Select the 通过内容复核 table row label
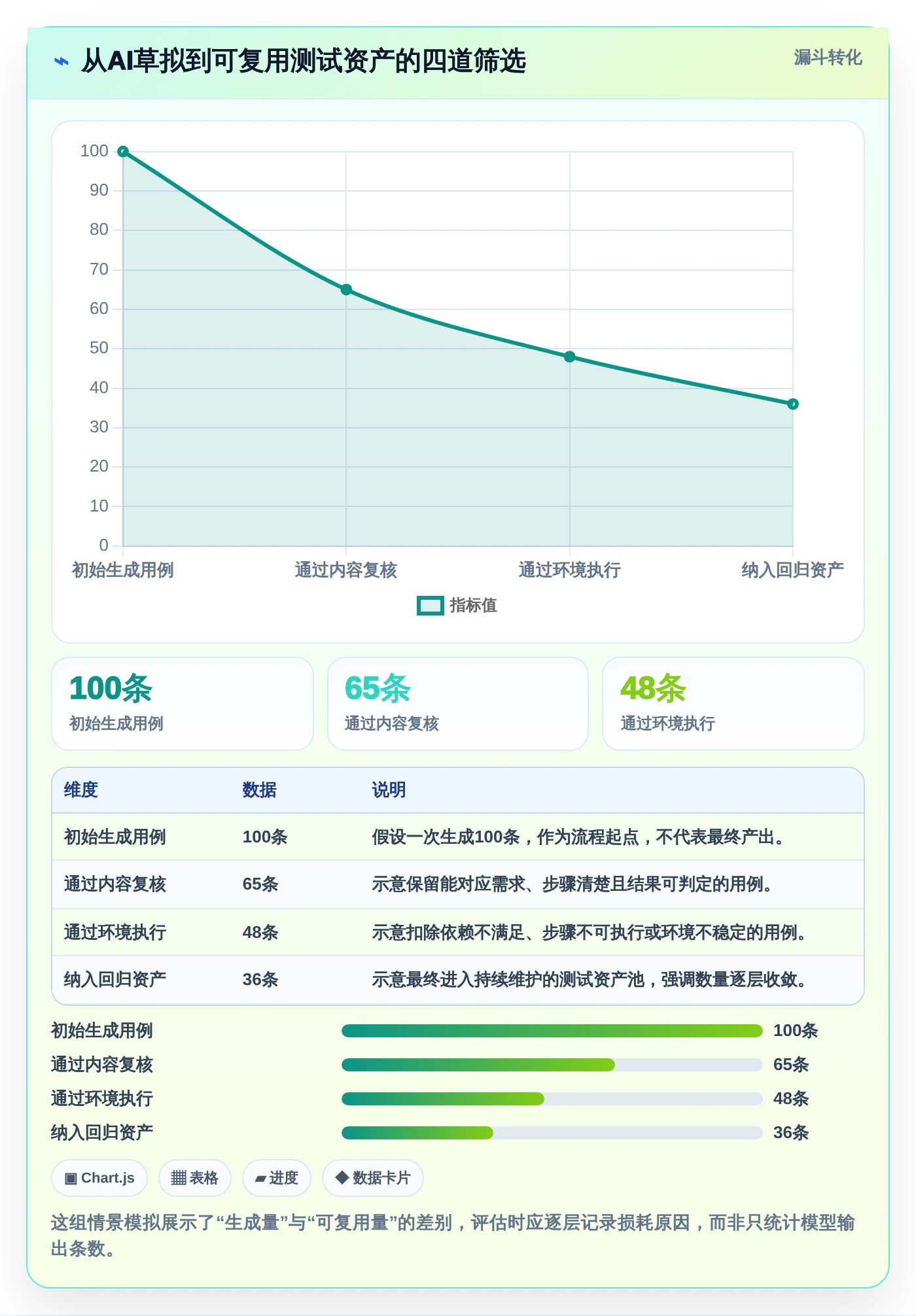 [x=115, y=884]
